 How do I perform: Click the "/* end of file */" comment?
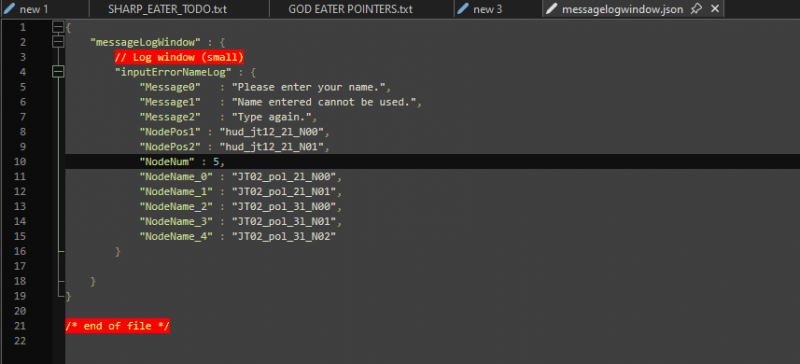118,326
